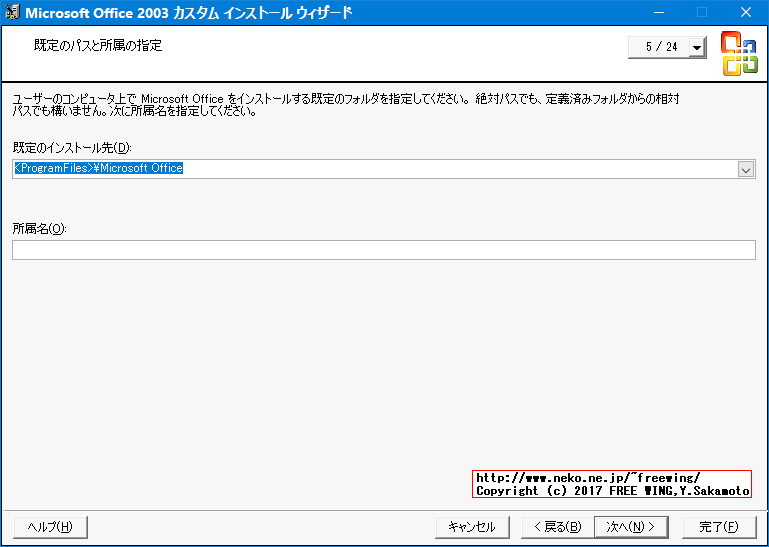Cancel the wizard with キャンセル

click(472, 527)
